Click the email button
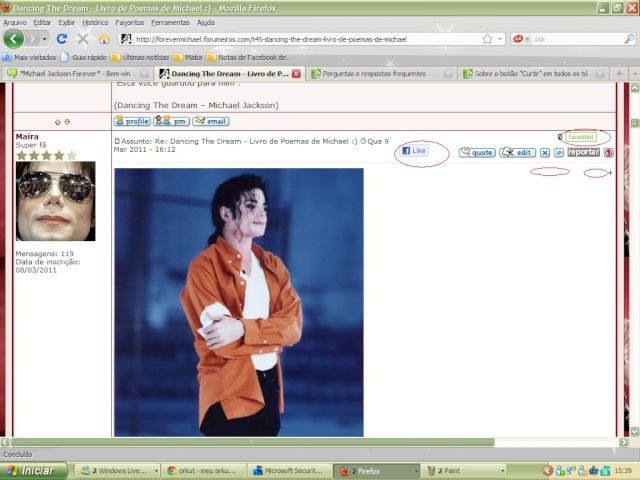The height and width of the screenshot is (480, 640). click(211, 121)
